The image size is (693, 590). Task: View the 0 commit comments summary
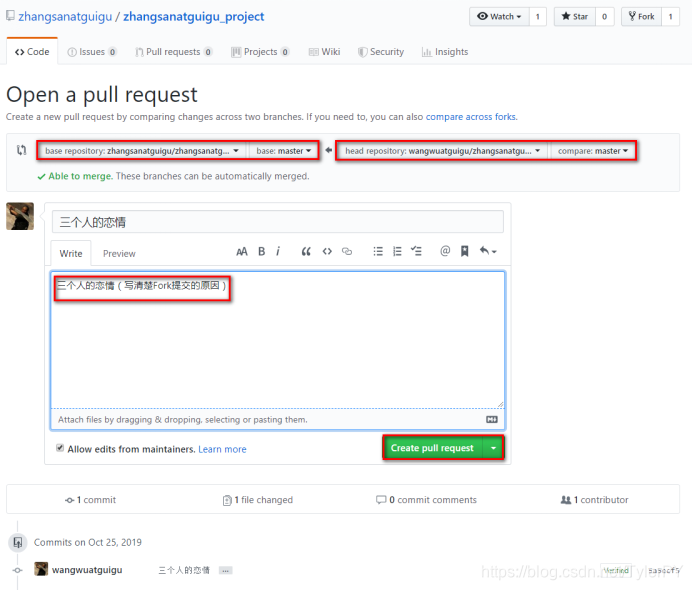[x=426, y=500]
